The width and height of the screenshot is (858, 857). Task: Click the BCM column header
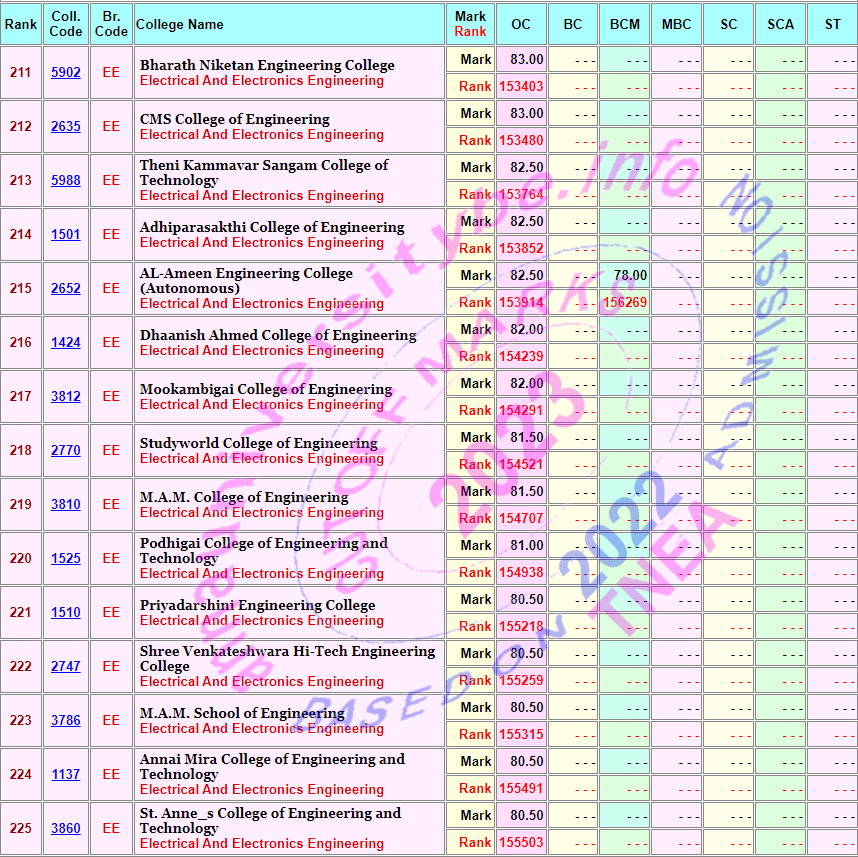point(625,24)
